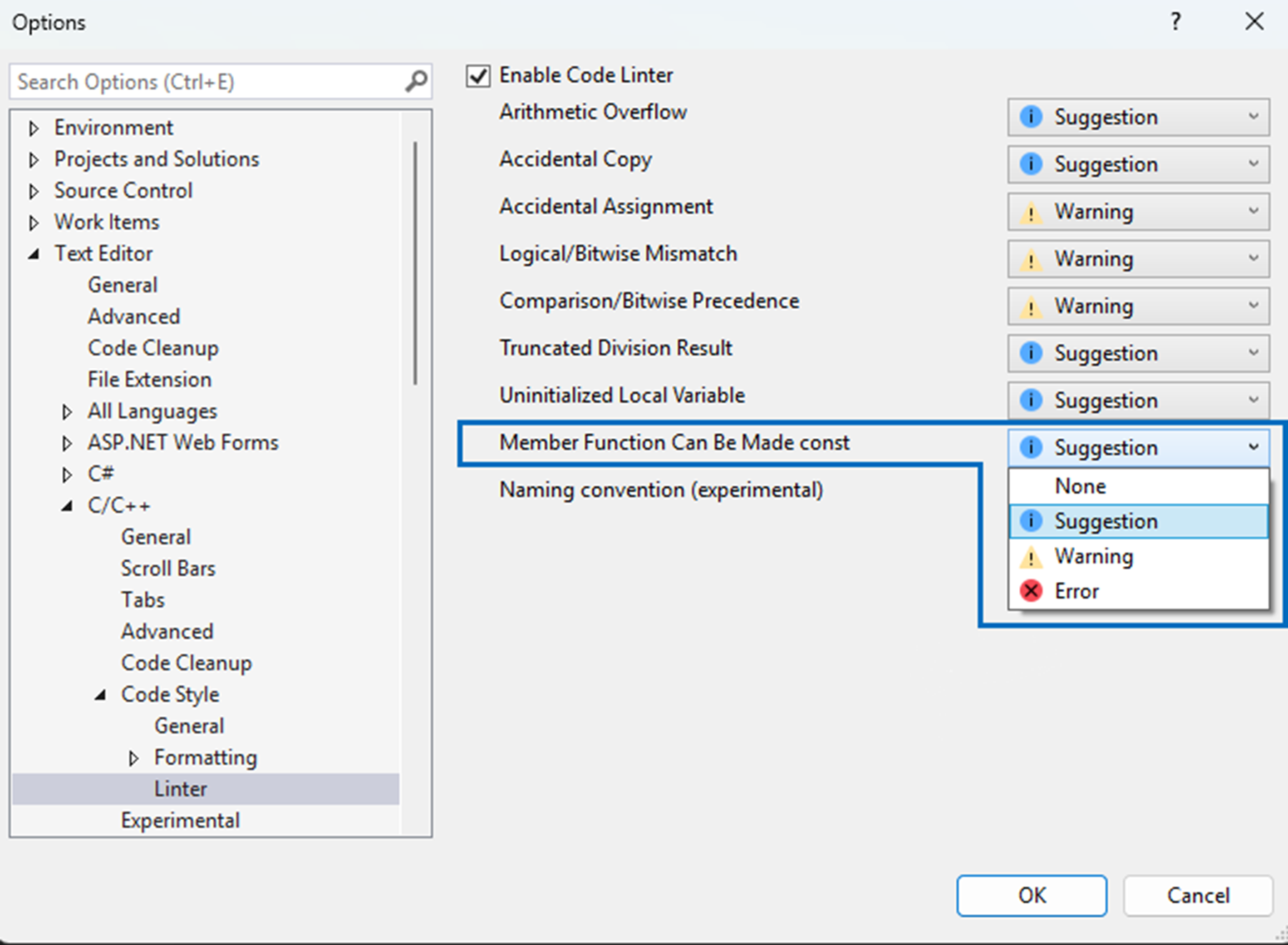Select the Experimental tree item

click(x=180, y=820)
